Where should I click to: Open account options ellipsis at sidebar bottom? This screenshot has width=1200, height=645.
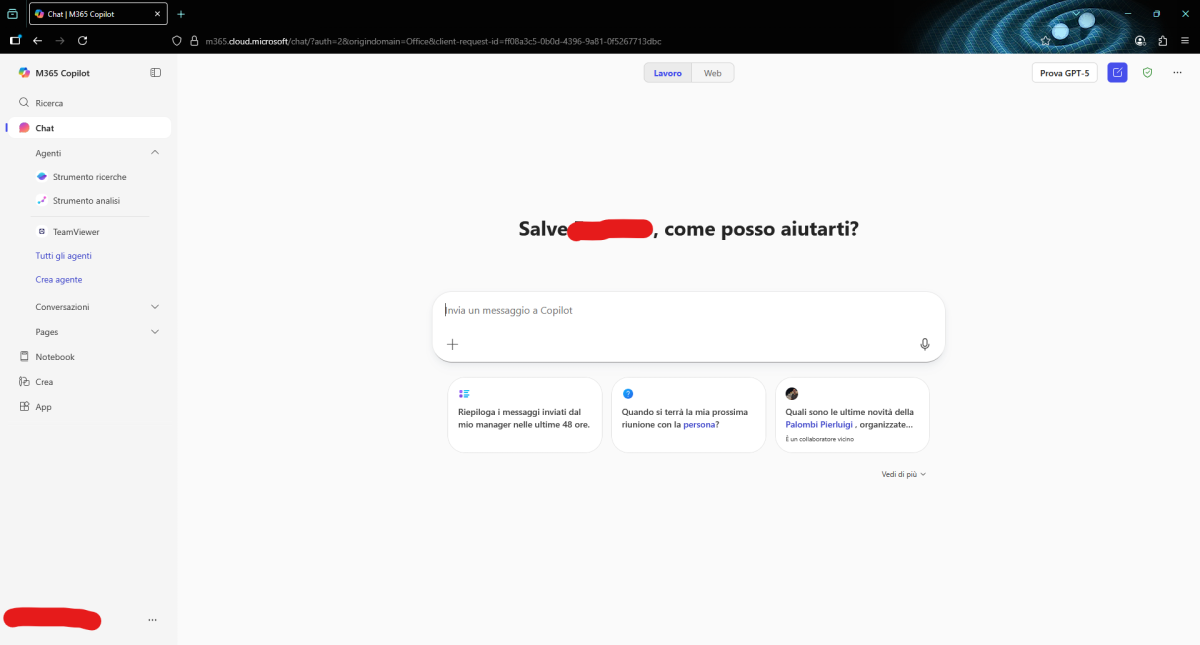click(x=152, y=620)
